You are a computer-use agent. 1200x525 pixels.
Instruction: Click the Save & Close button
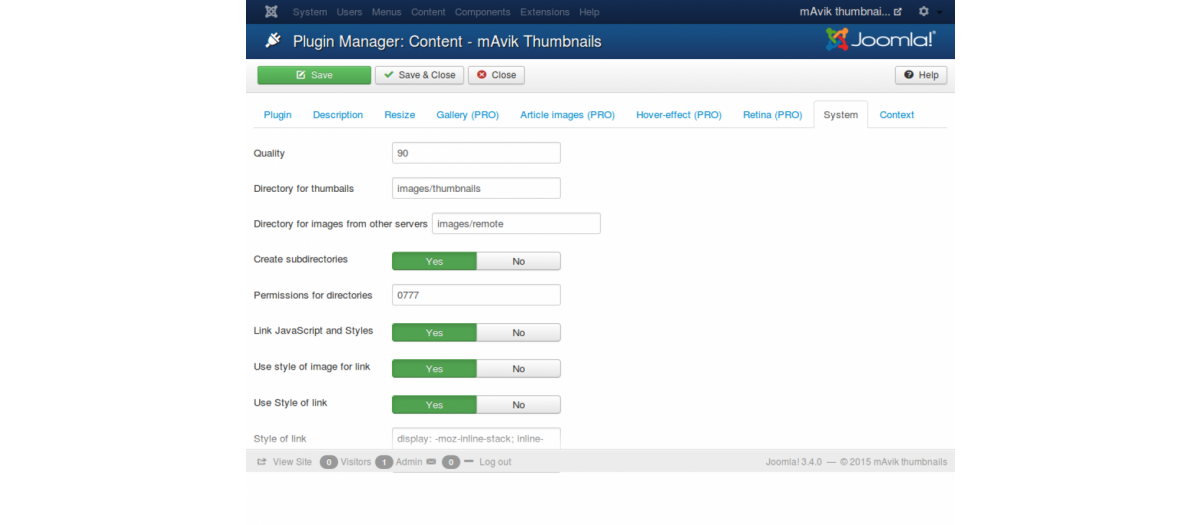click(419, 75)
